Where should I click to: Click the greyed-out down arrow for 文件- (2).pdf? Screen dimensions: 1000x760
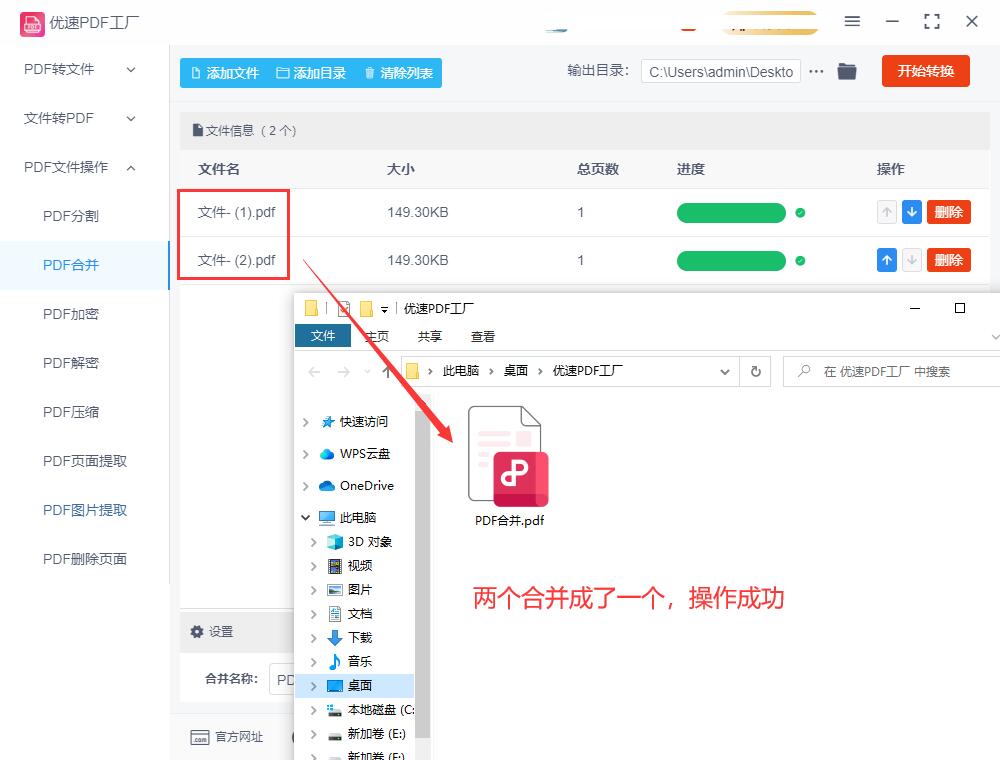click(912, 260)
